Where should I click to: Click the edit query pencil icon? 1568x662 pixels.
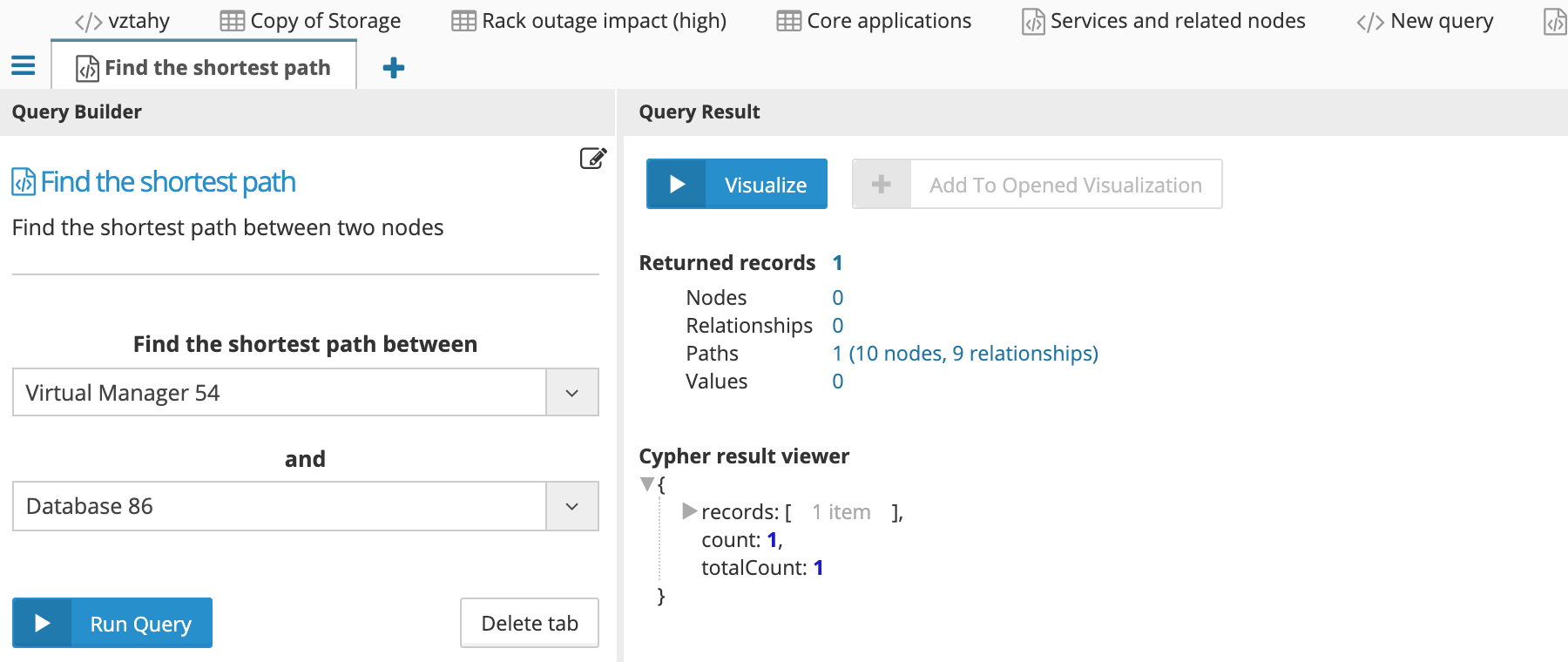coord(593,158)
